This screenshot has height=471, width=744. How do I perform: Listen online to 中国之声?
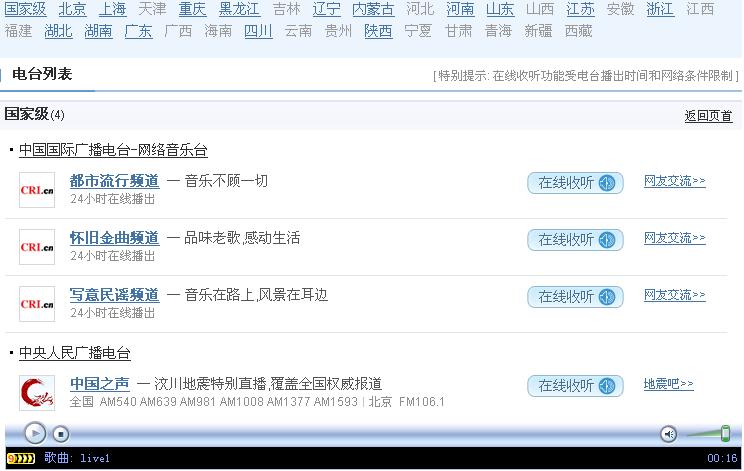point(575,386)
